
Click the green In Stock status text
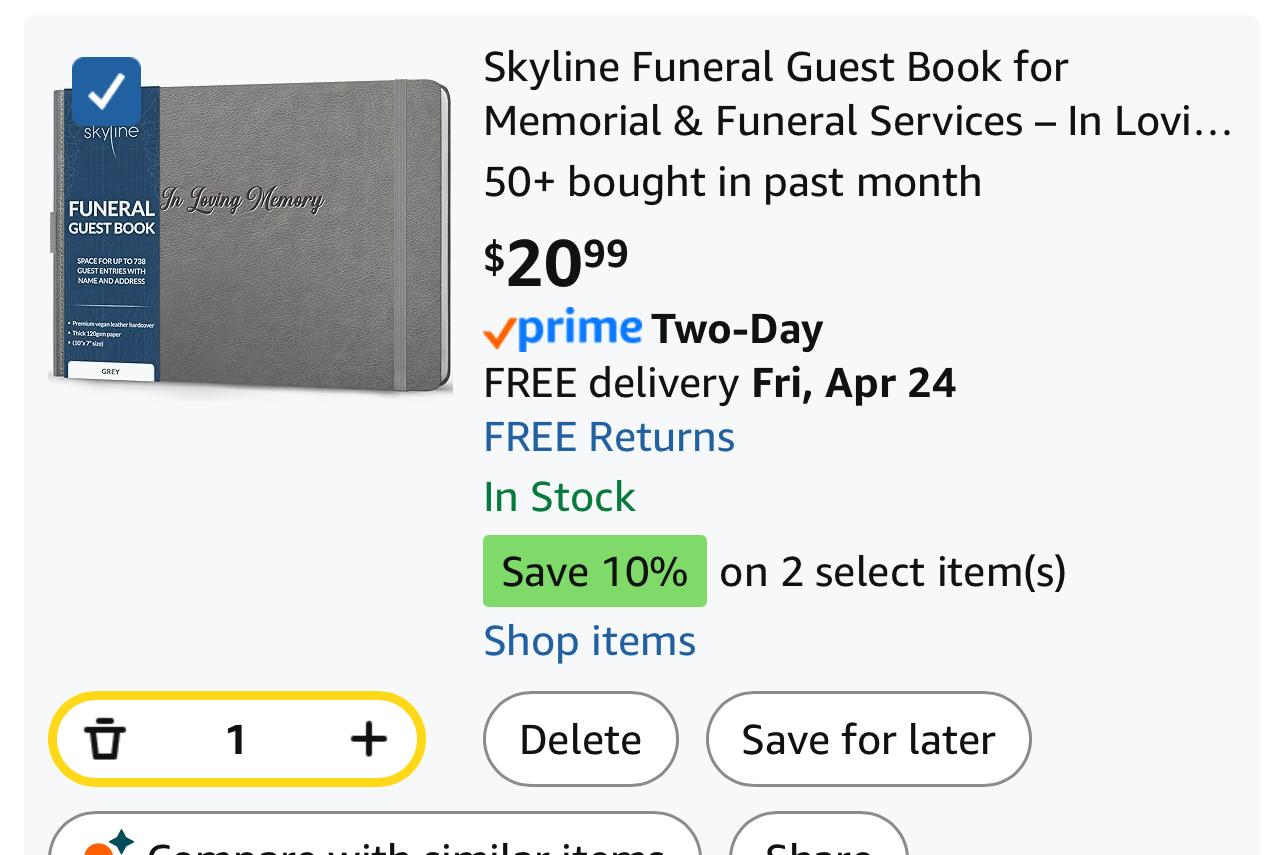(x=559, y=497)
